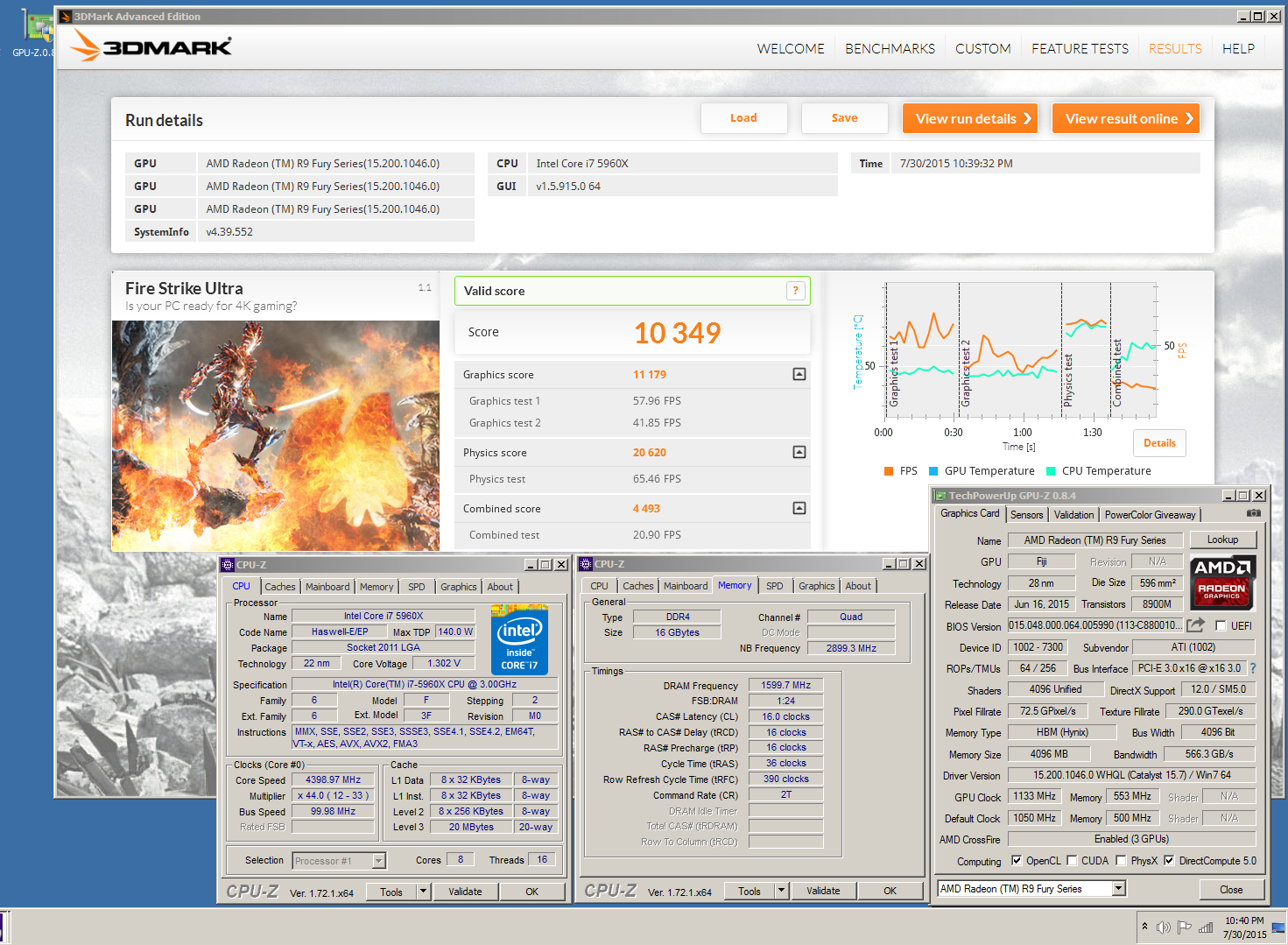Viewport: 1288px width, 945px height.
Task: Collapse the Combined score section
Action: pos(799,508)
